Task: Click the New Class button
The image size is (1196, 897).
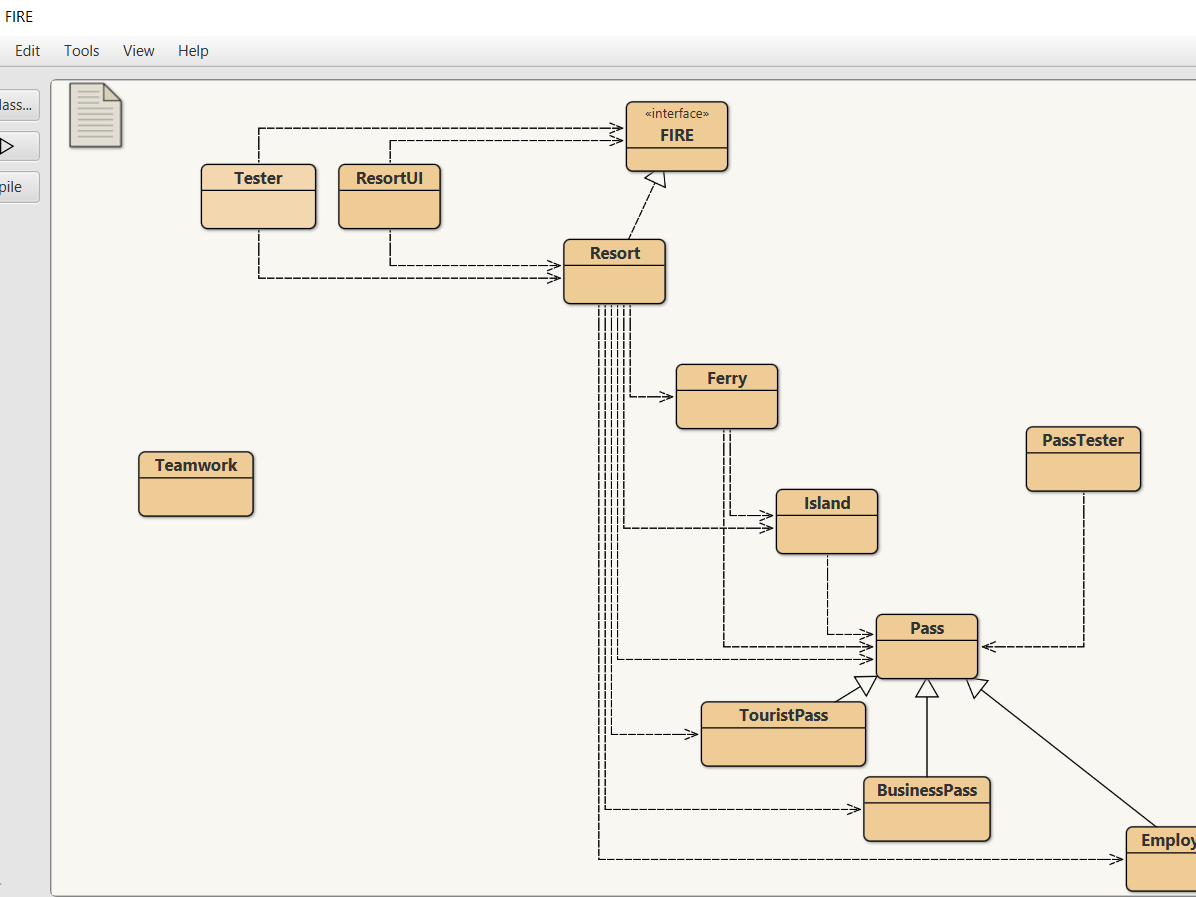Action: point(18,105)
